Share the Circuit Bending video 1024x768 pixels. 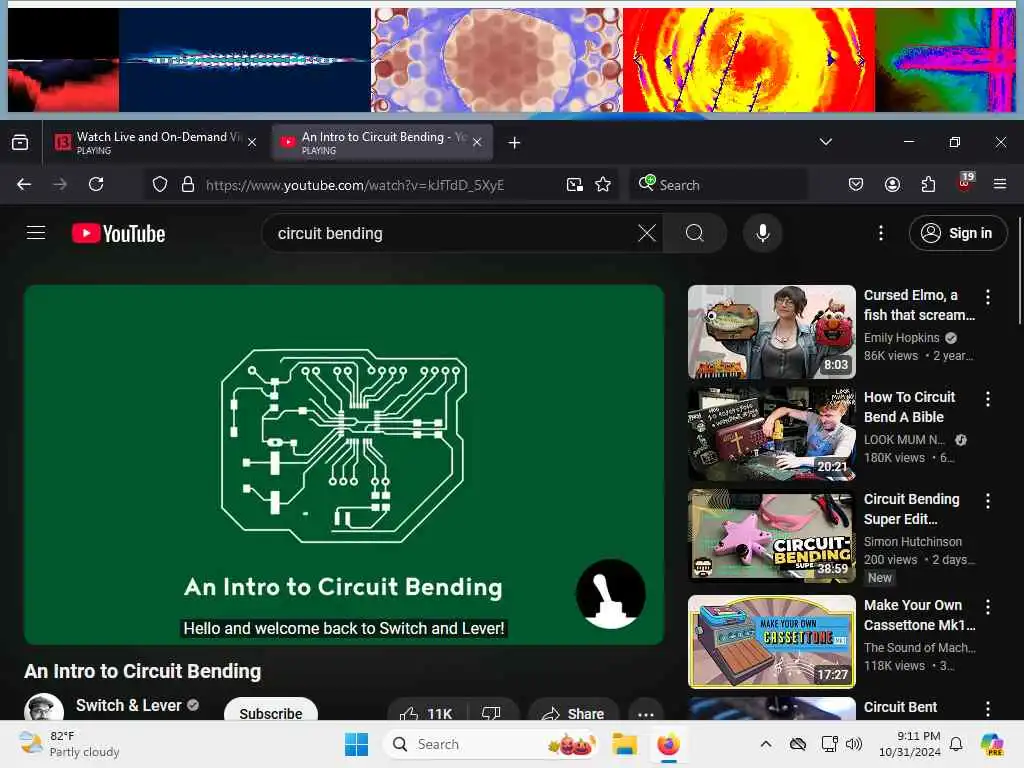[573, 713]
